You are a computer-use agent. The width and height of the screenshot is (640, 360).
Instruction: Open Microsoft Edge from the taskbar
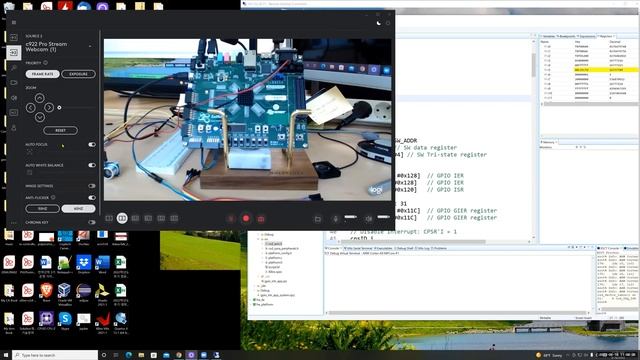129,355
